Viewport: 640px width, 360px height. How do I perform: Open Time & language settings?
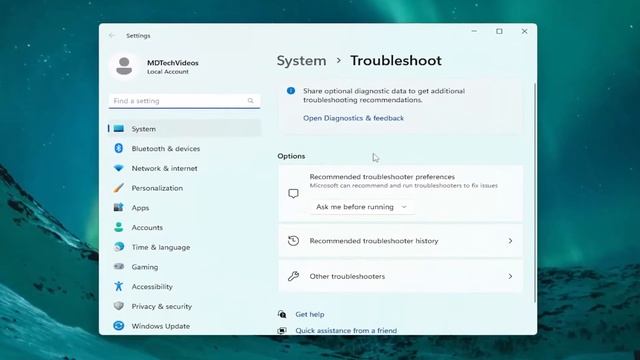pos(184,247)
